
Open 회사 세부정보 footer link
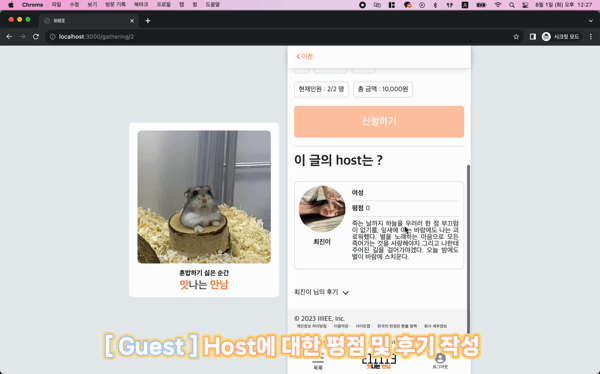pos(435,326)
